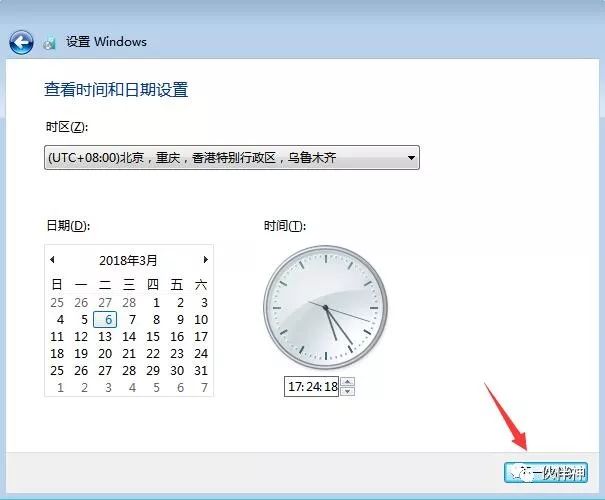This screenshot has height=500, width=605.
Task: Select March 4 in the calendar
Action: 60,319
